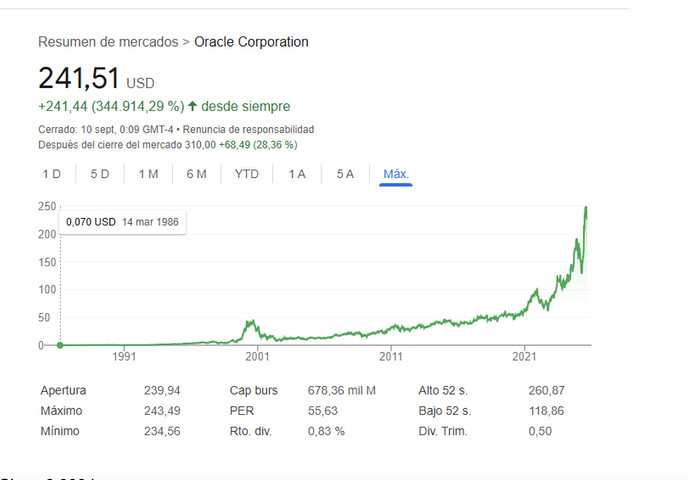The height and width of the screenshot is (480, 690).
Task: Select the YTD range tab
Action: click(x=246, y=174)
